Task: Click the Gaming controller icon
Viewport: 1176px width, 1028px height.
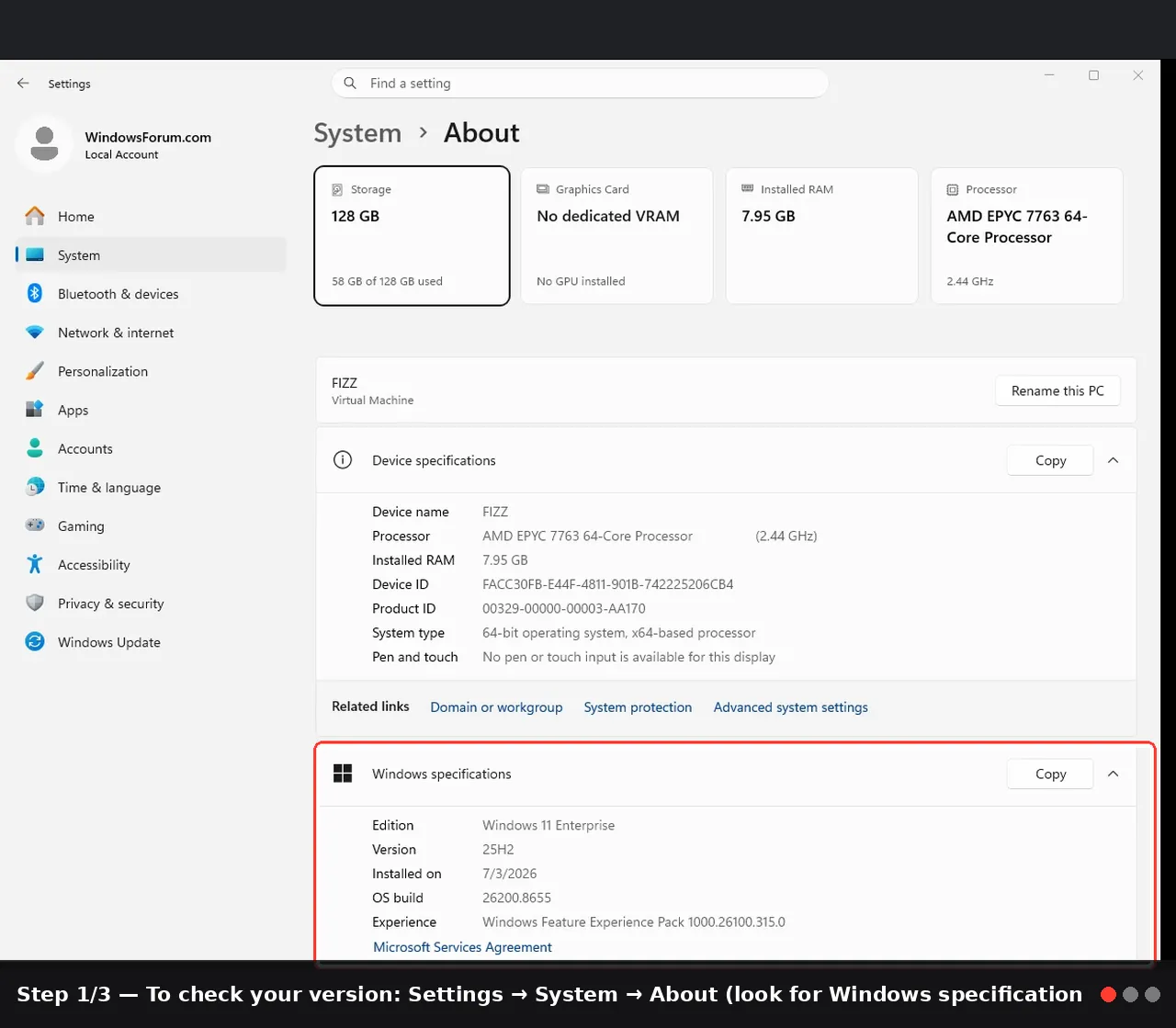Action: point(35,525)
